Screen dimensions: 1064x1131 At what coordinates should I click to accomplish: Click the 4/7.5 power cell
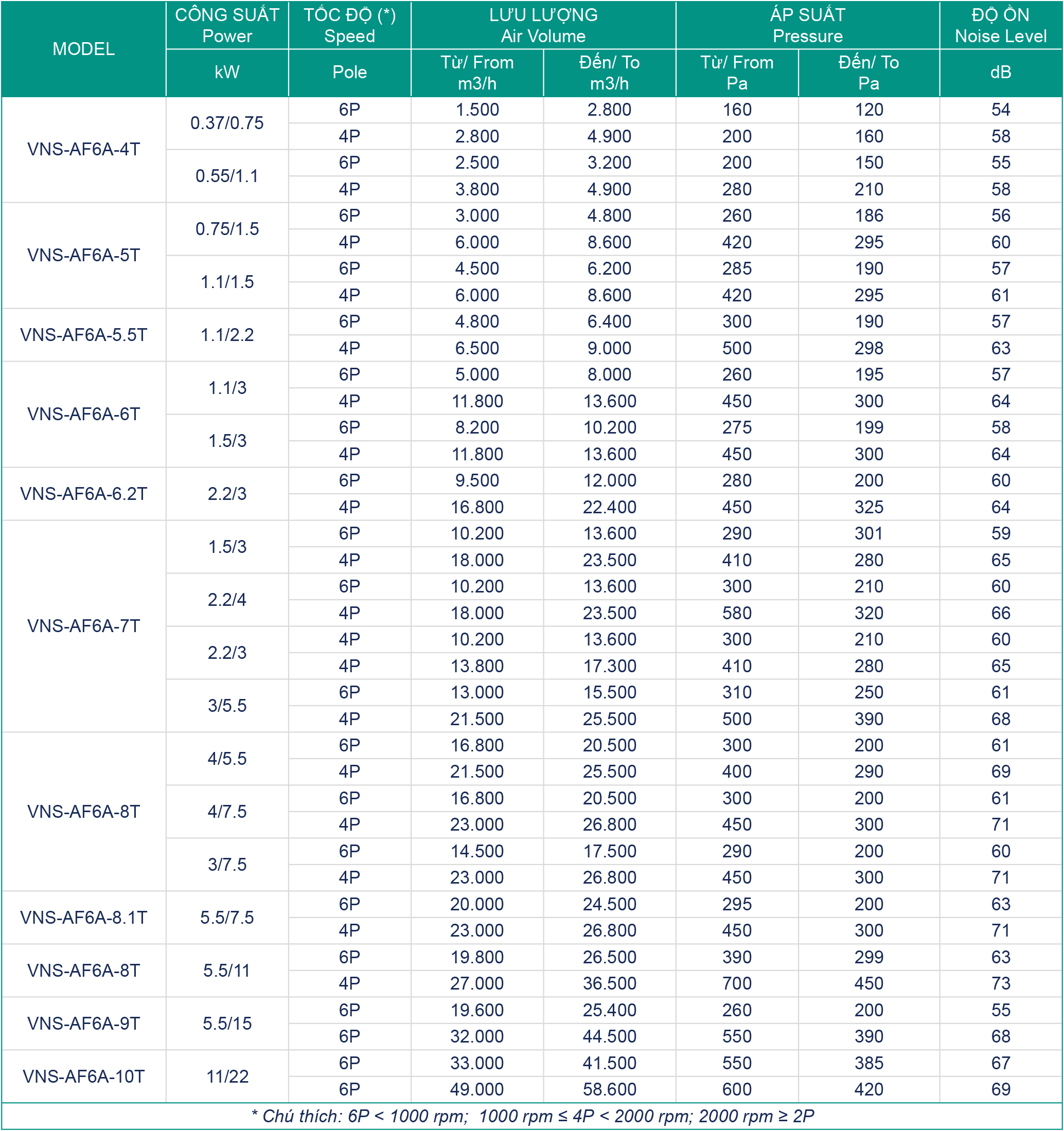pyautogui.click(x=227, y=812)
